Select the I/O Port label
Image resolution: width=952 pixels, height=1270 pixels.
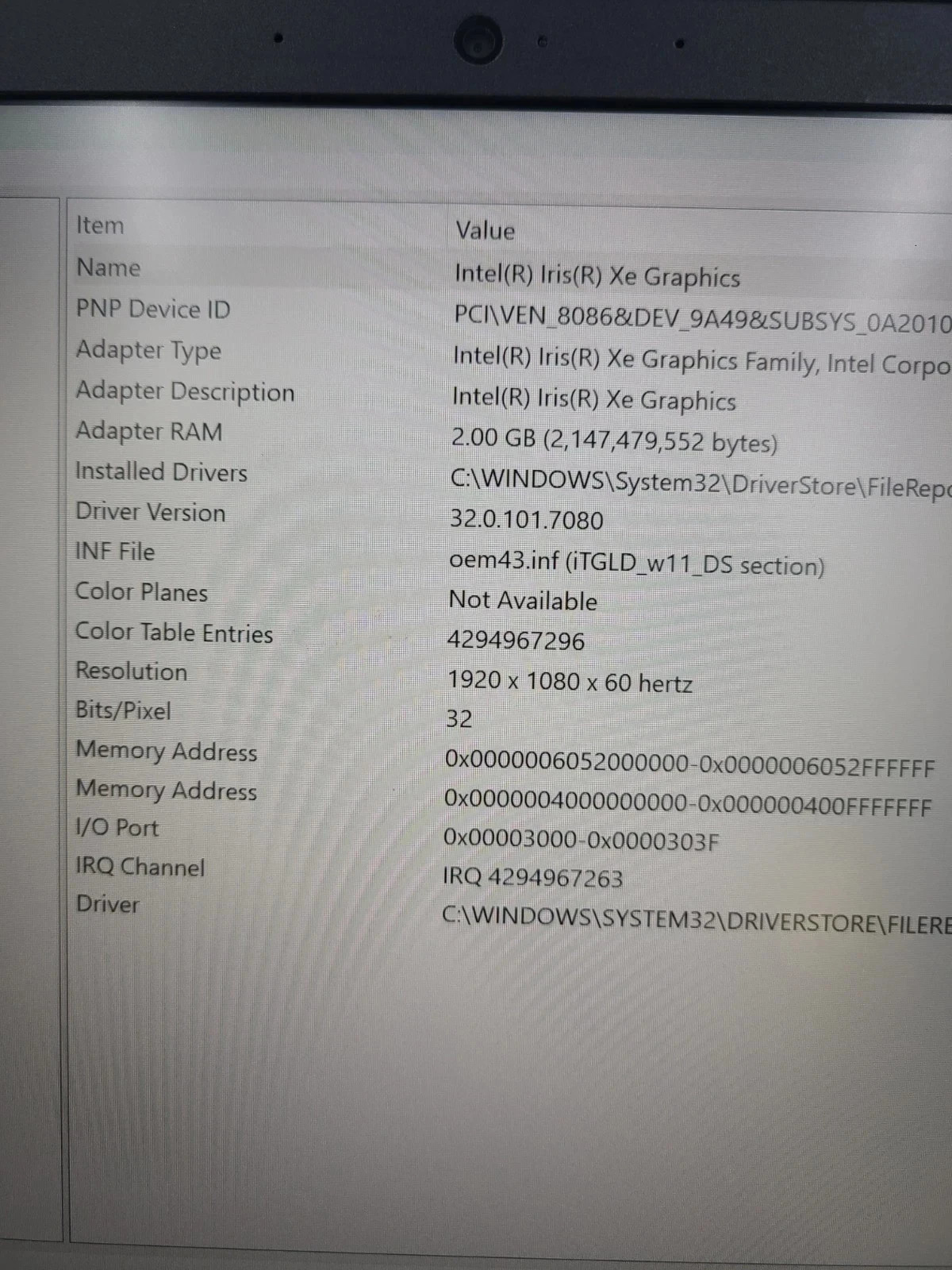(x=117, y=828)
